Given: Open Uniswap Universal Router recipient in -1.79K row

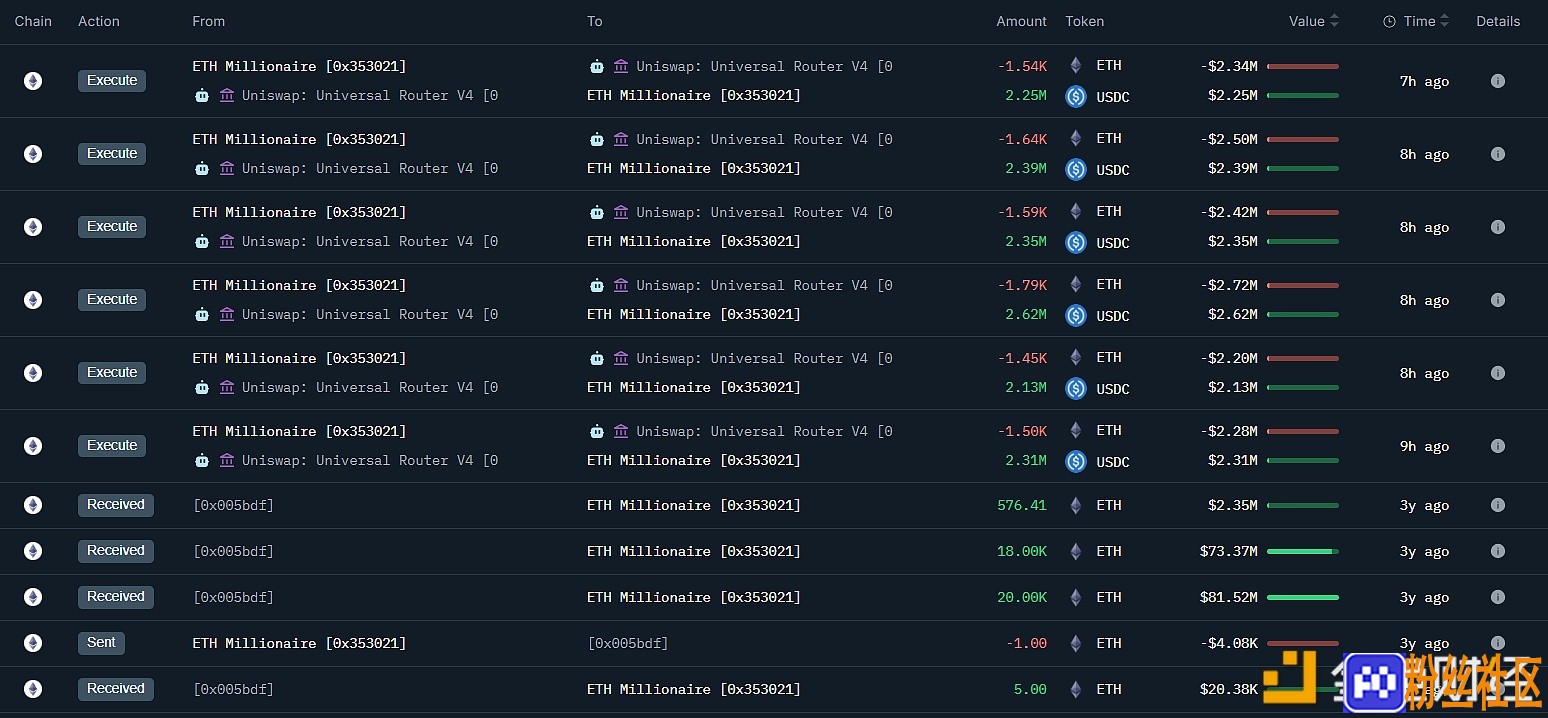Looking at the screenshot, I should click(x=764, y=285).
